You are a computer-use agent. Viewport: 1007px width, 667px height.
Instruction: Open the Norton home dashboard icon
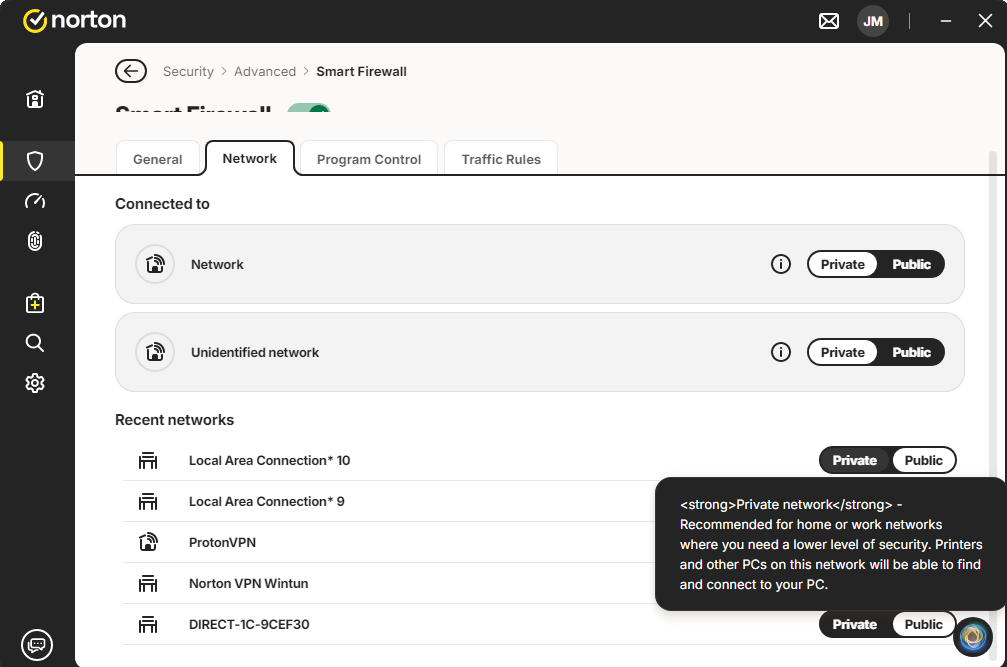35,99
